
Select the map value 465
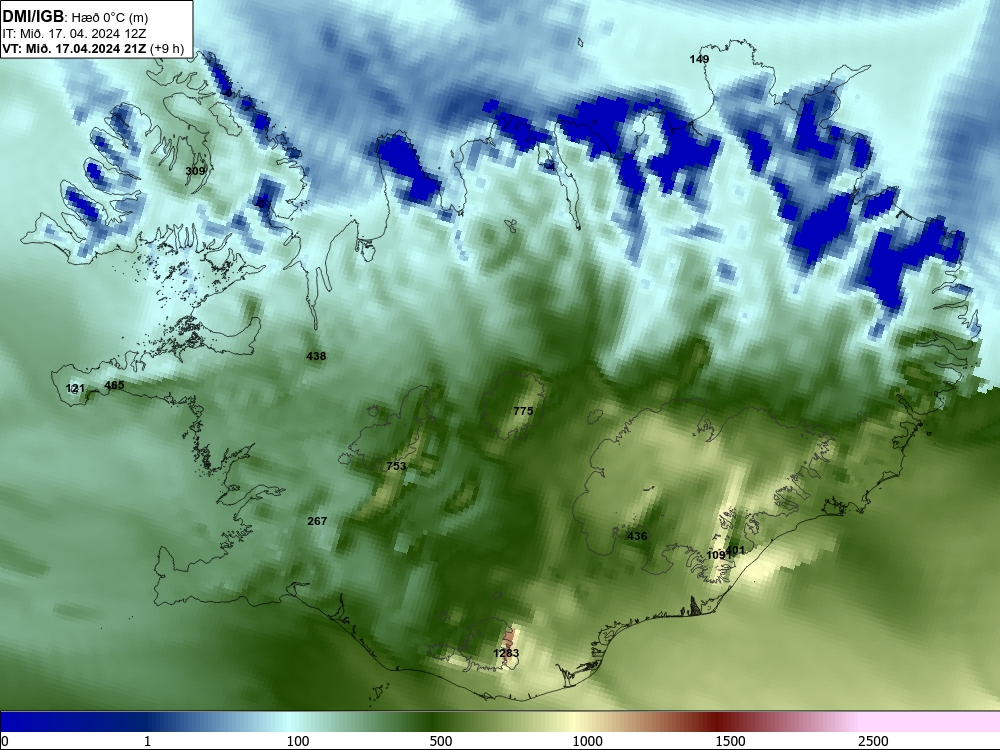(114, 385)
